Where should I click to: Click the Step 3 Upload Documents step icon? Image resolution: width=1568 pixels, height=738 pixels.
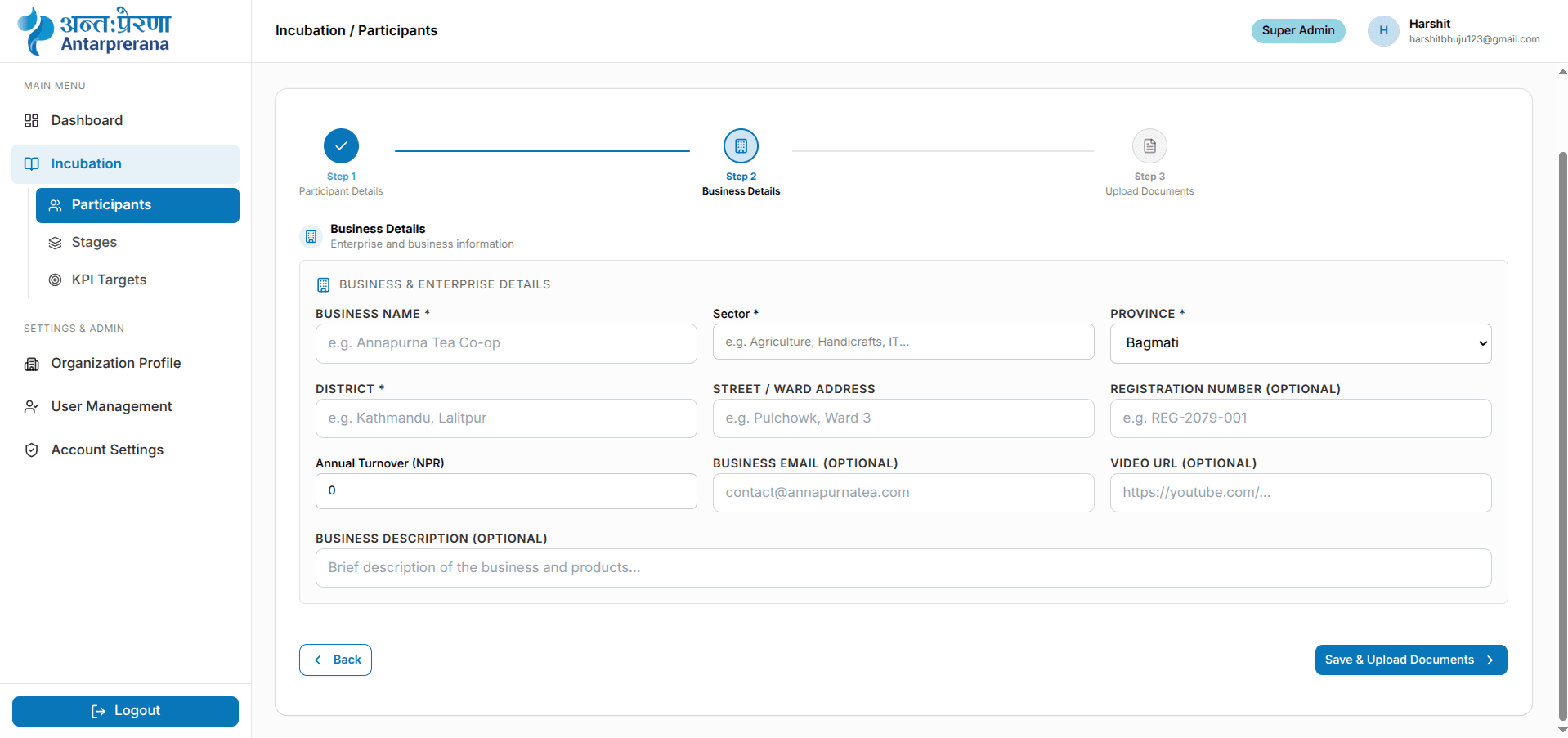(x=1149, y=145)
